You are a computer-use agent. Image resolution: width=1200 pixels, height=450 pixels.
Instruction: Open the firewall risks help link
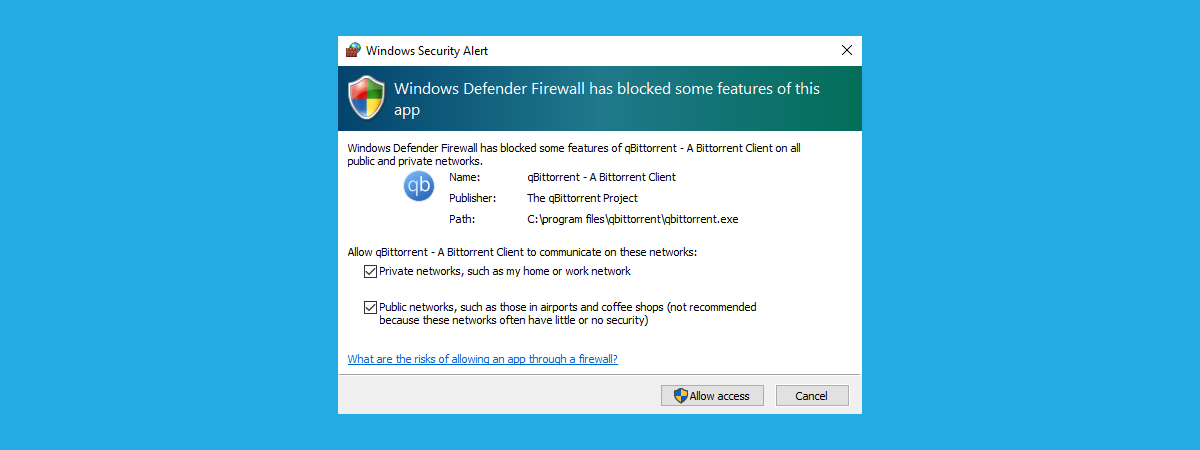[482, 359]
